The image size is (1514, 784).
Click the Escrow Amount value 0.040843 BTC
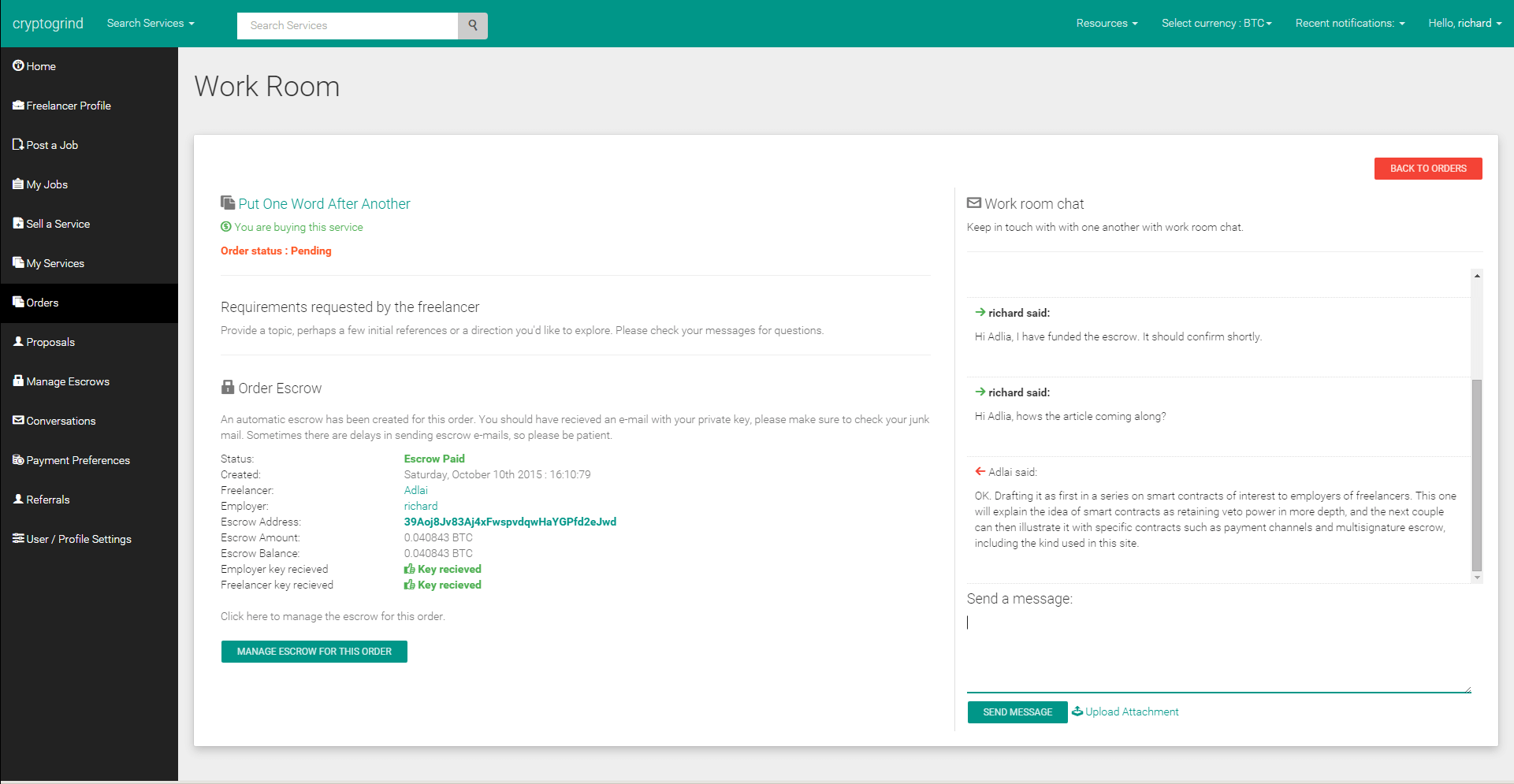438,537
